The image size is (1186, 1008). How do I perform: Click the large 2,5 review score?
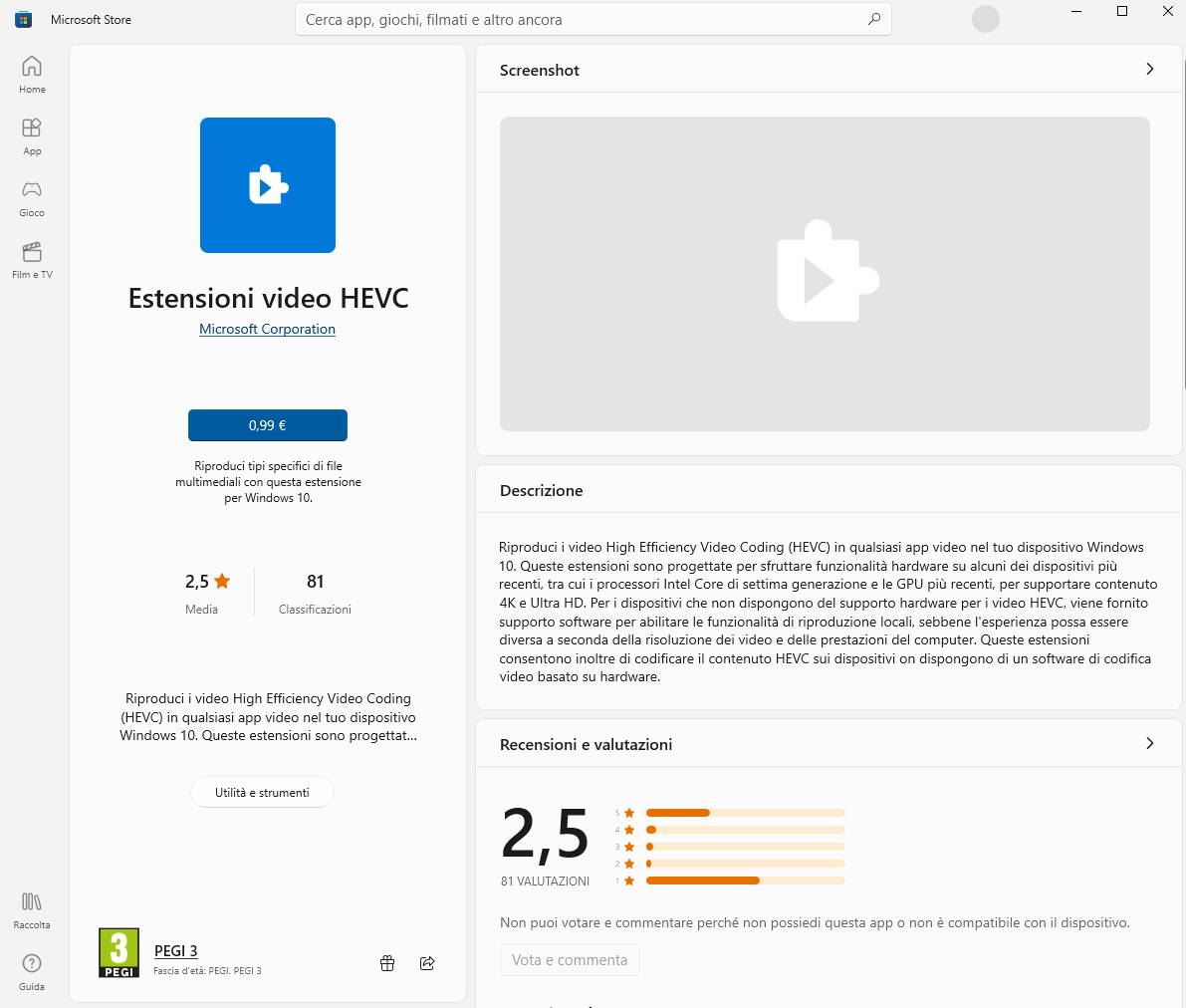tap(545, 834)
